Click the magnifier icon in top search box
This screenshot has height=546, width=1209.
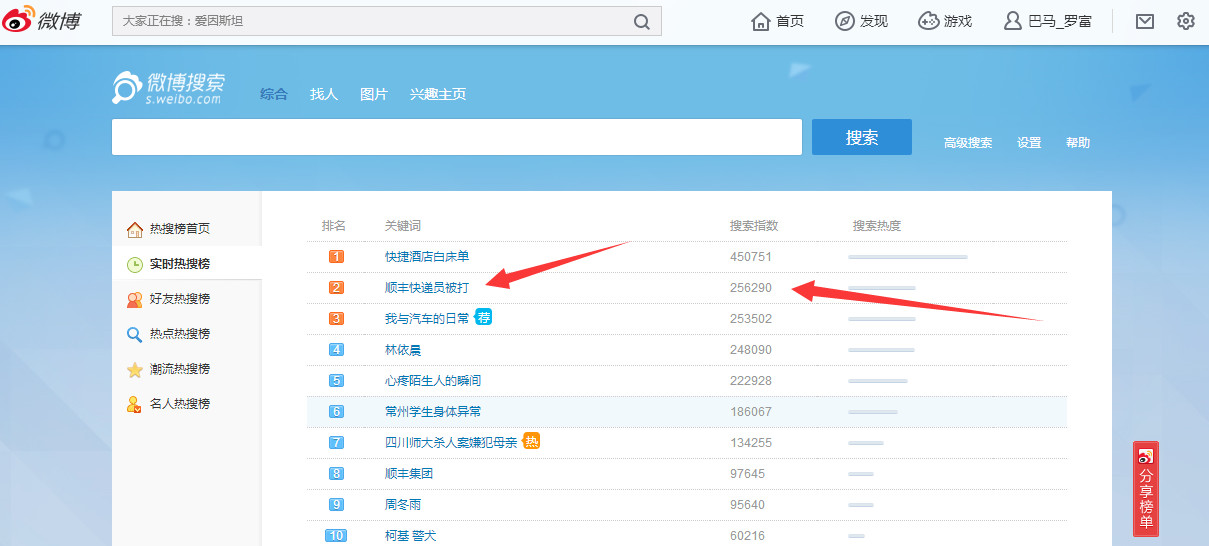[642, 21]
